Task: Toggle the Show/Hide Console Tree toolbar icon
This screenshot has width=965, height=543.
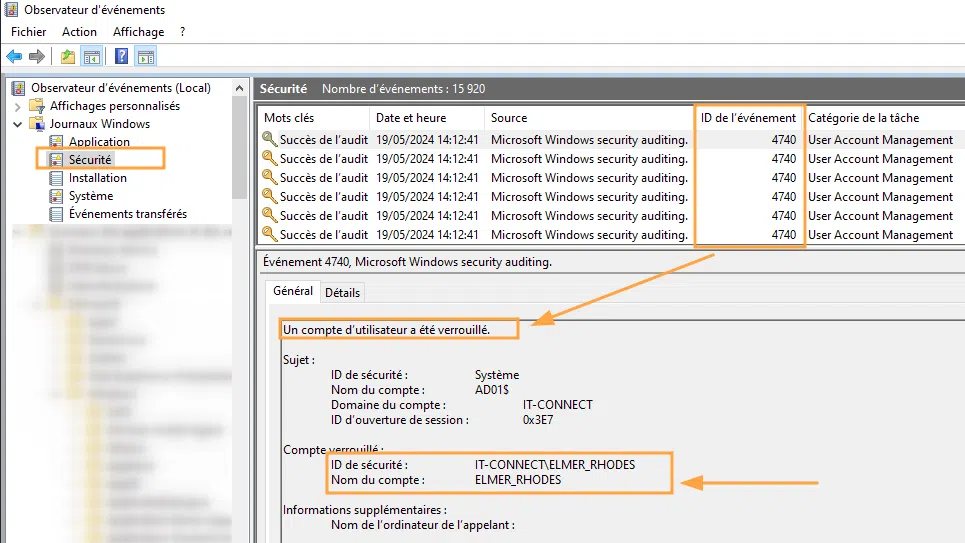Action: [91, 56]
